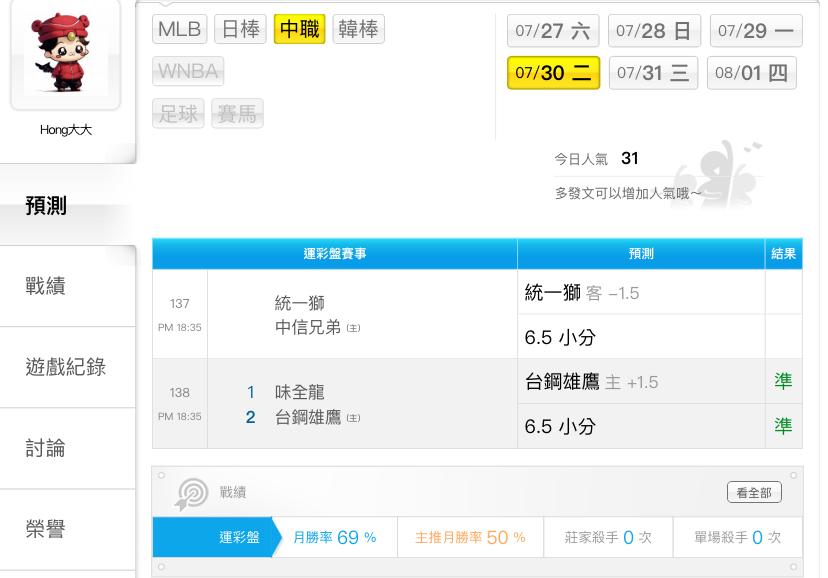Click 單場殺手 0 次 stat
828x578 pixels.
pyautogui.click(x=737, y=537)
